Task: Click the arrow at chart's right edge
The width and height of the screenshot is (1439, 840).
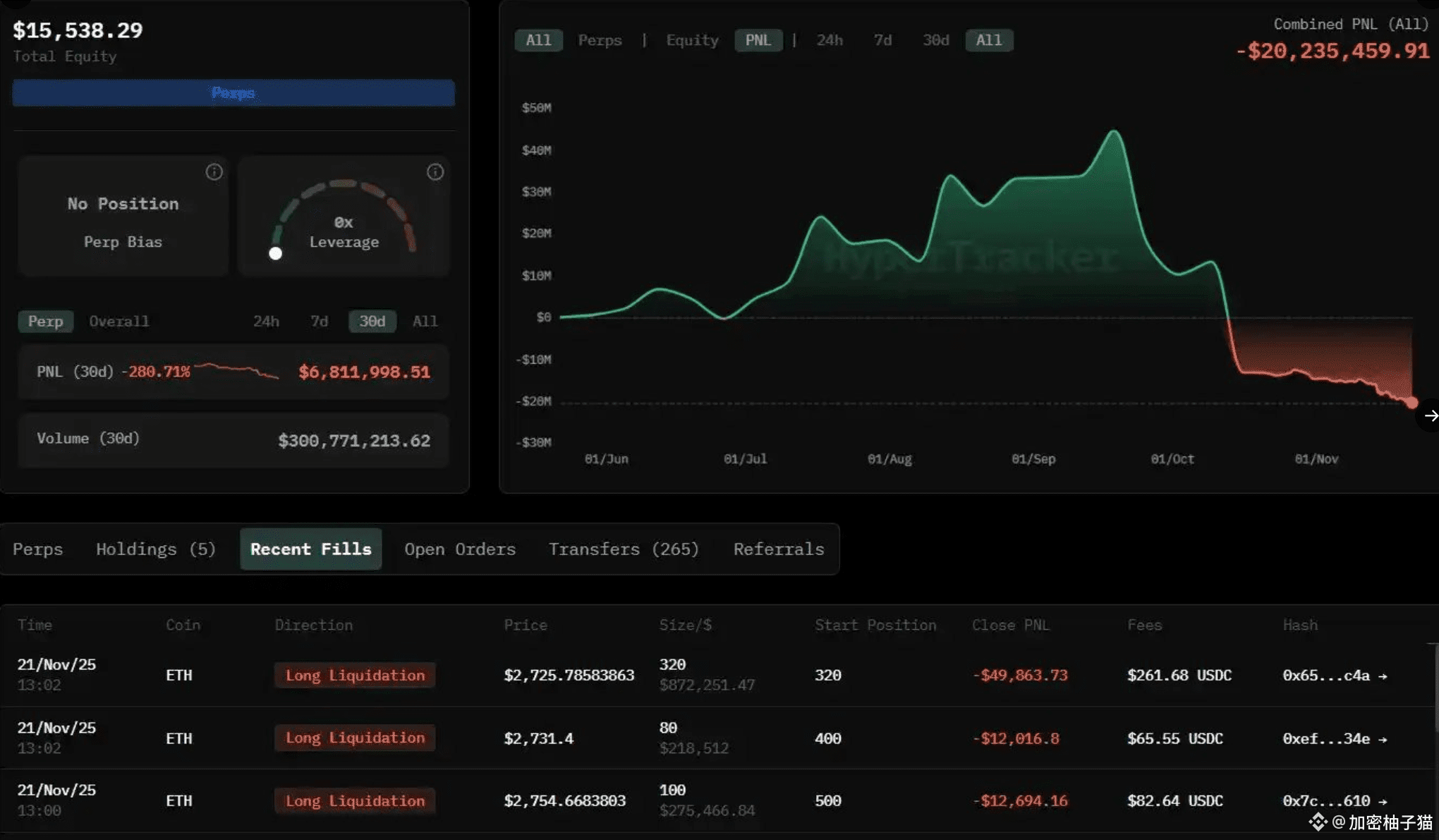Action: pyautogui.click(x=1431, y=415)
